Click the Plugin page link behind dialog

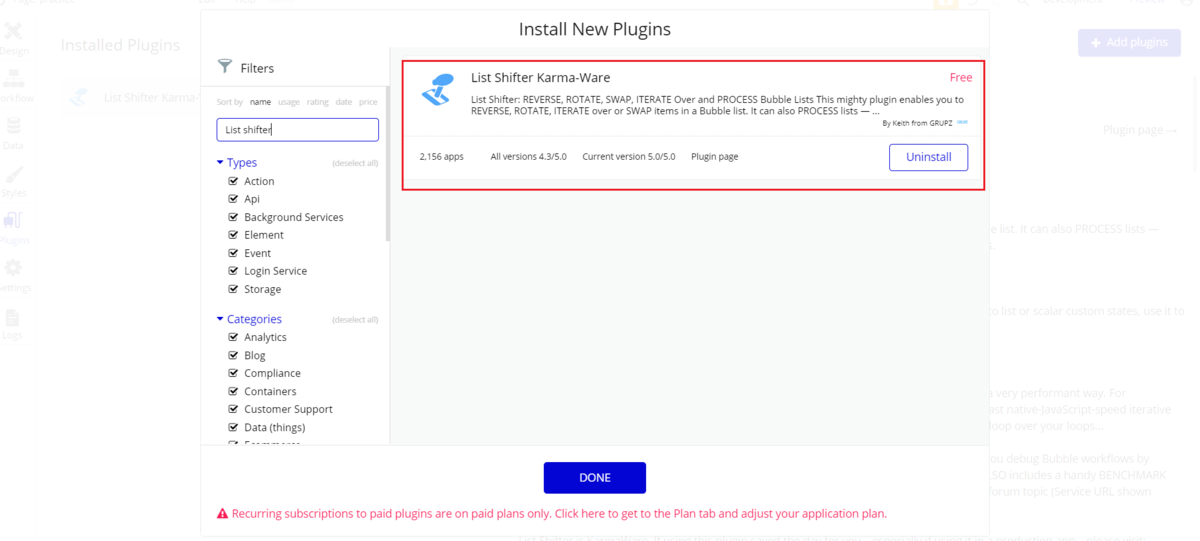[1139, 130]
